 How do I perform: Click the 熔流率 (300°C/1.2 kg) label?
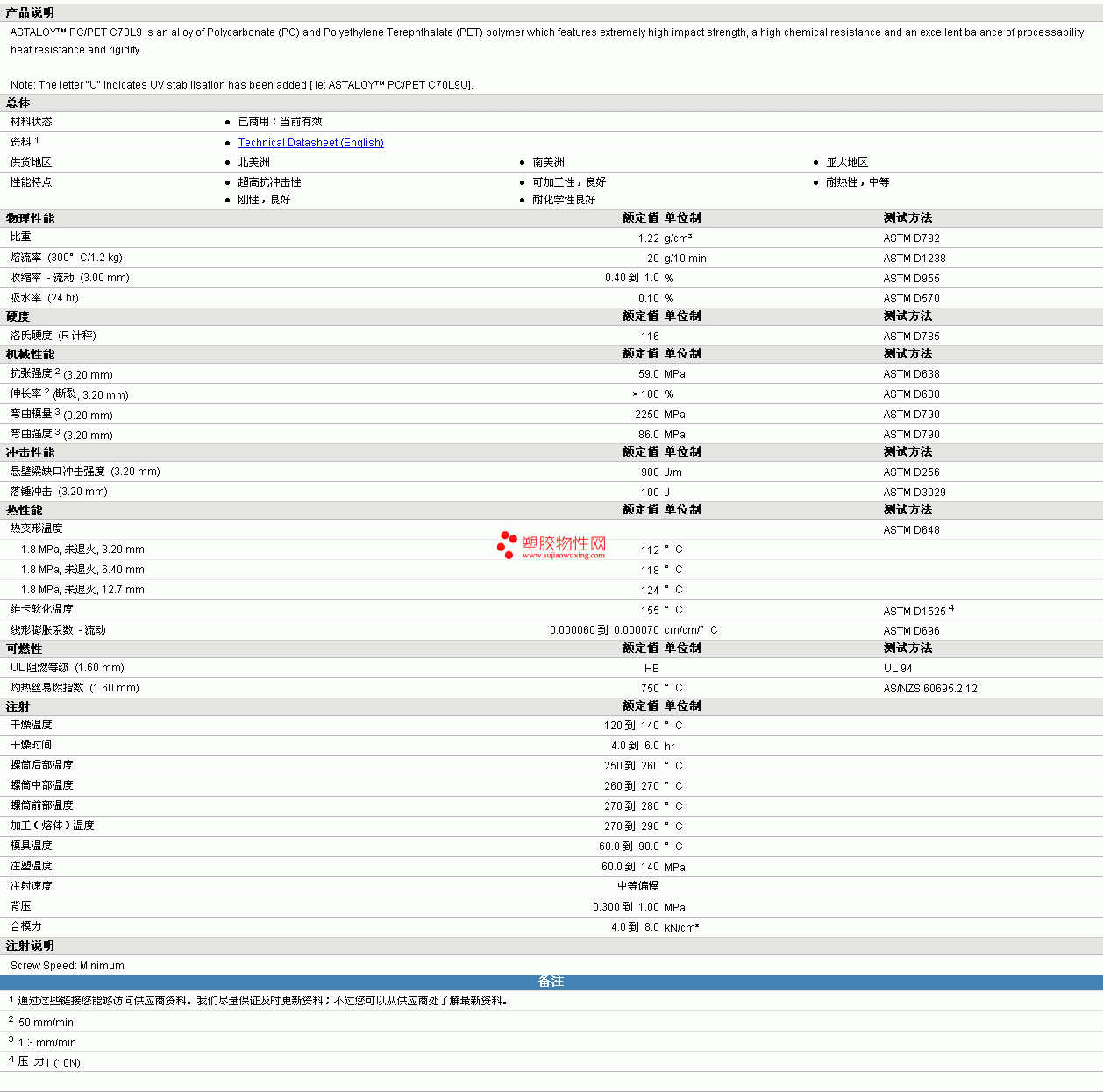click(67, 258)
